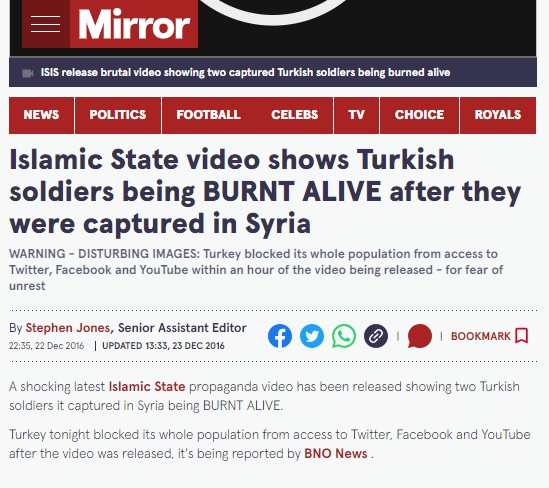Go to the FOOTBALL section

pos(208,115)
